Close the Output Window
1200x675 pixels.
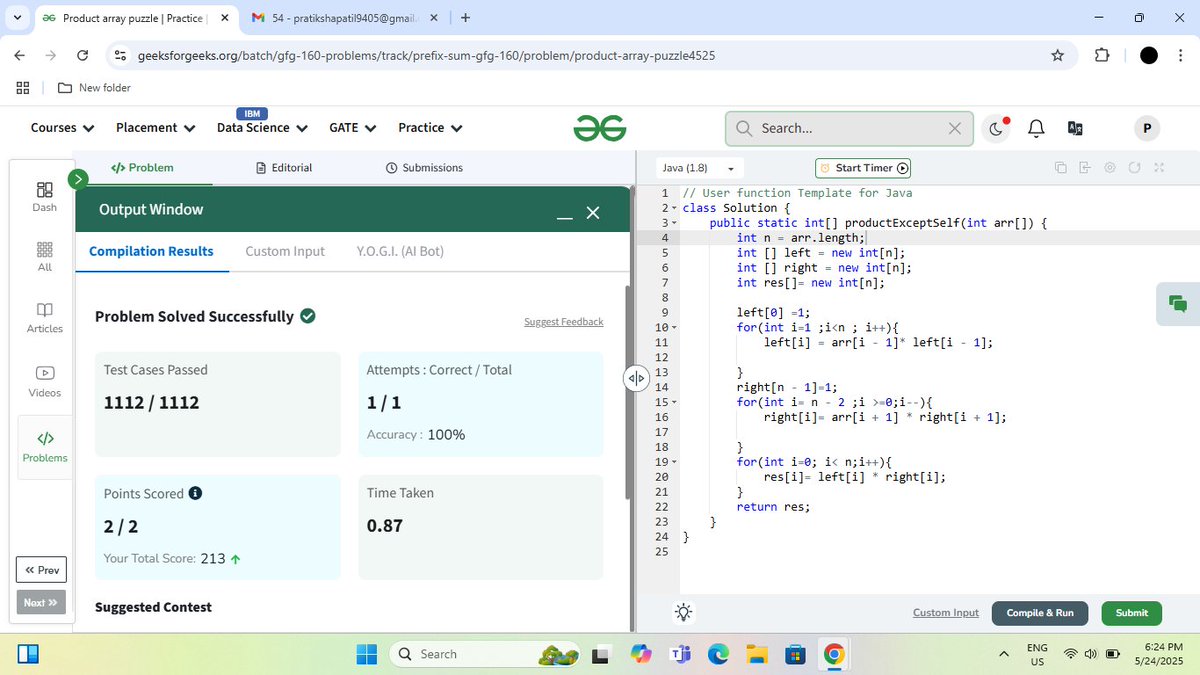tap(593, 213)
